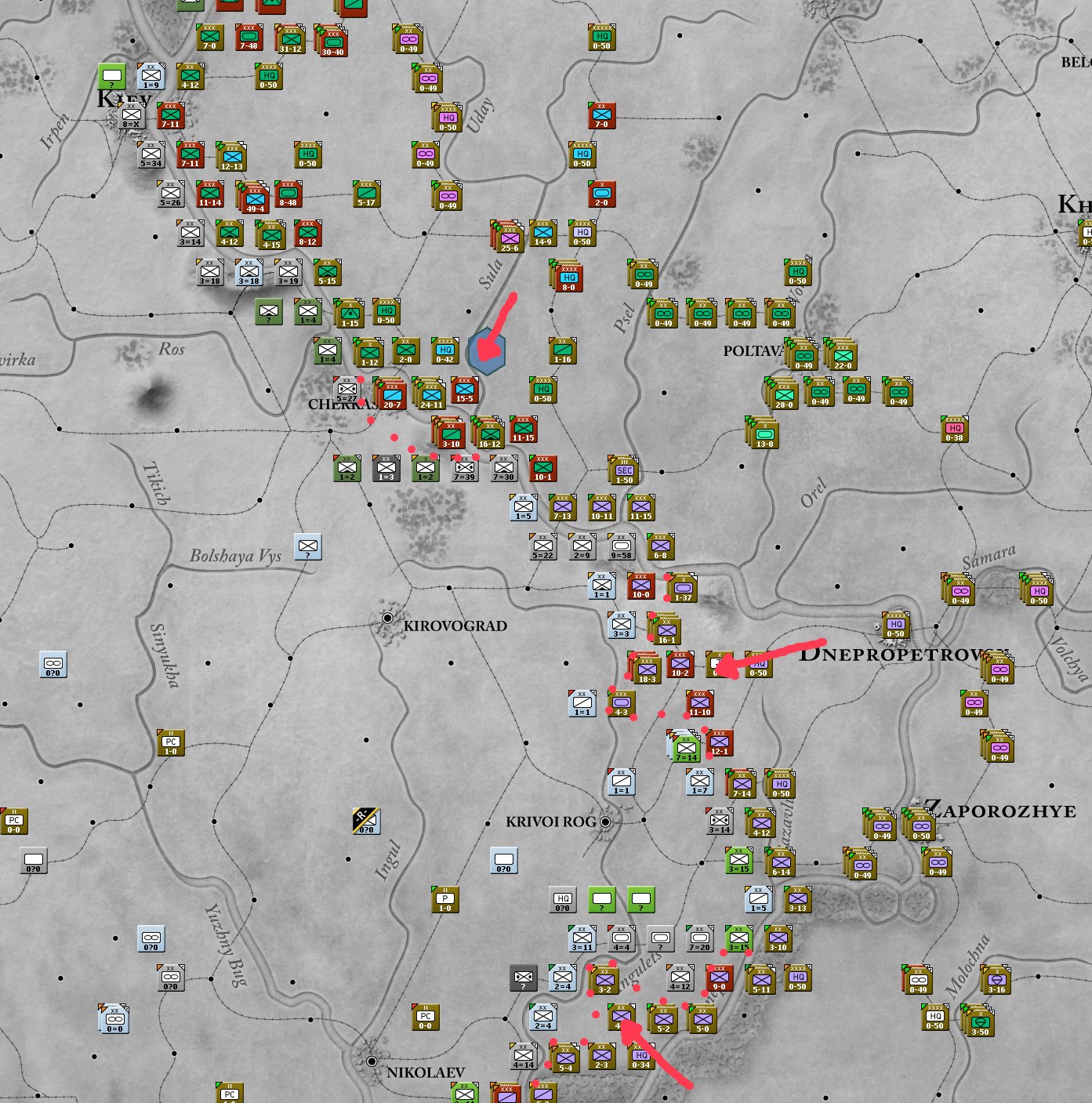The width and height of the screenshot is (1092, 1103).
Task: Click the unit counter labeled 31-12
Action: [291, 39]
